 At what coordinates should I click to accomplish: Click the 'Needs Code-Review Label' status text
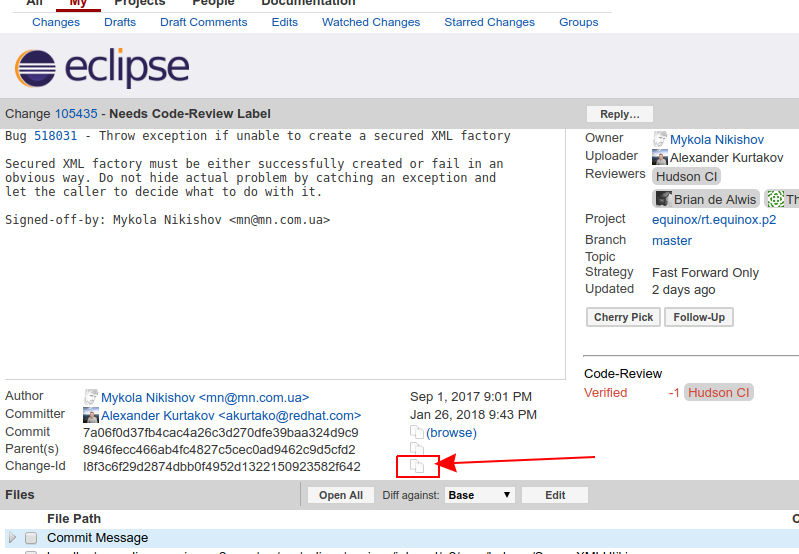[190, 114]
